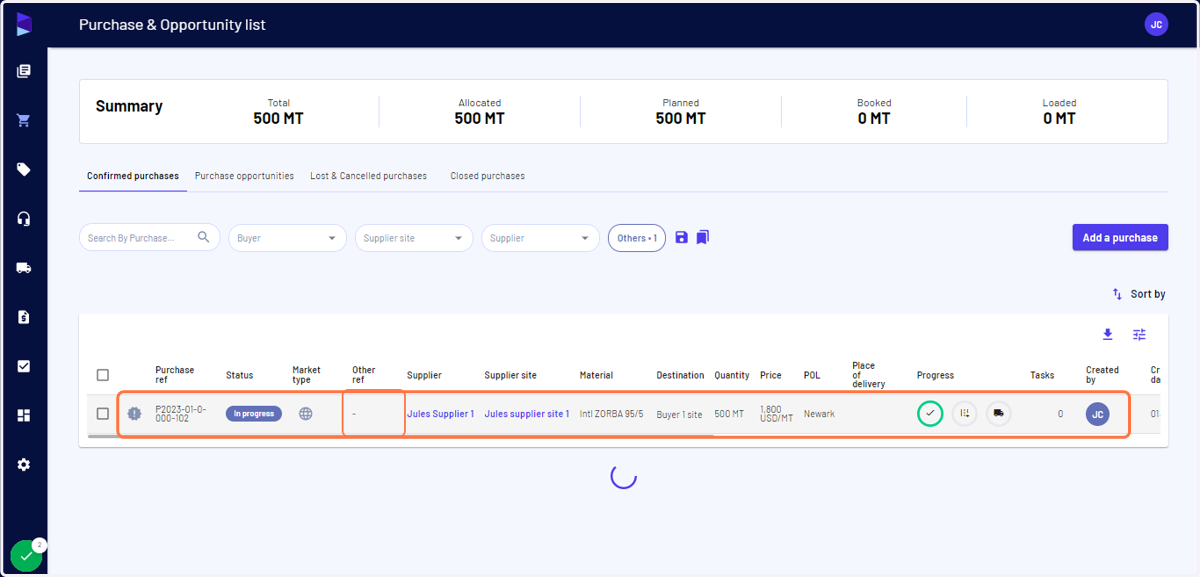Click the green checkmark notification badge
The width and height of the screenshot is (1200, 577).
click(27, 555)
